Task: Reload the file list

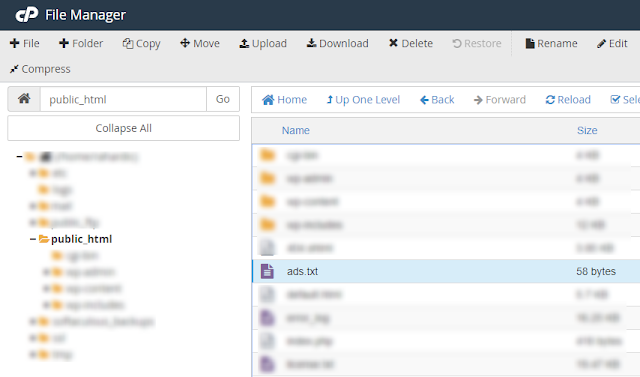Action: coord(568,100)
